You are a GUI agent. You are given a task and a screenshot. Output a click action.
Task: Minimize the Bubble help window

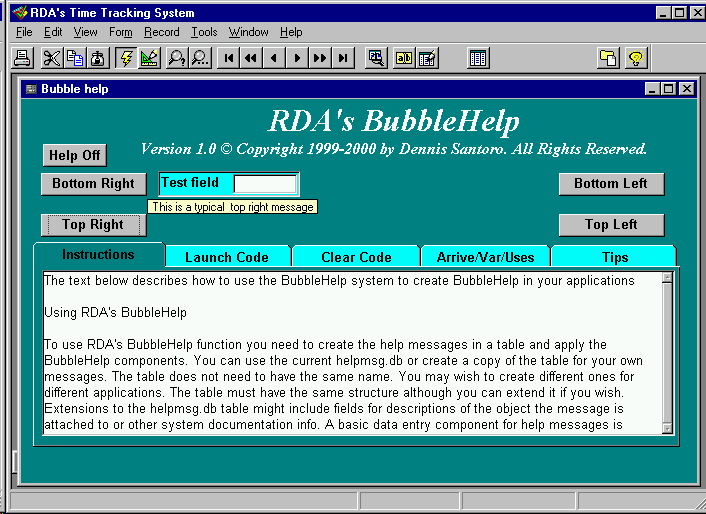[652, 89]
